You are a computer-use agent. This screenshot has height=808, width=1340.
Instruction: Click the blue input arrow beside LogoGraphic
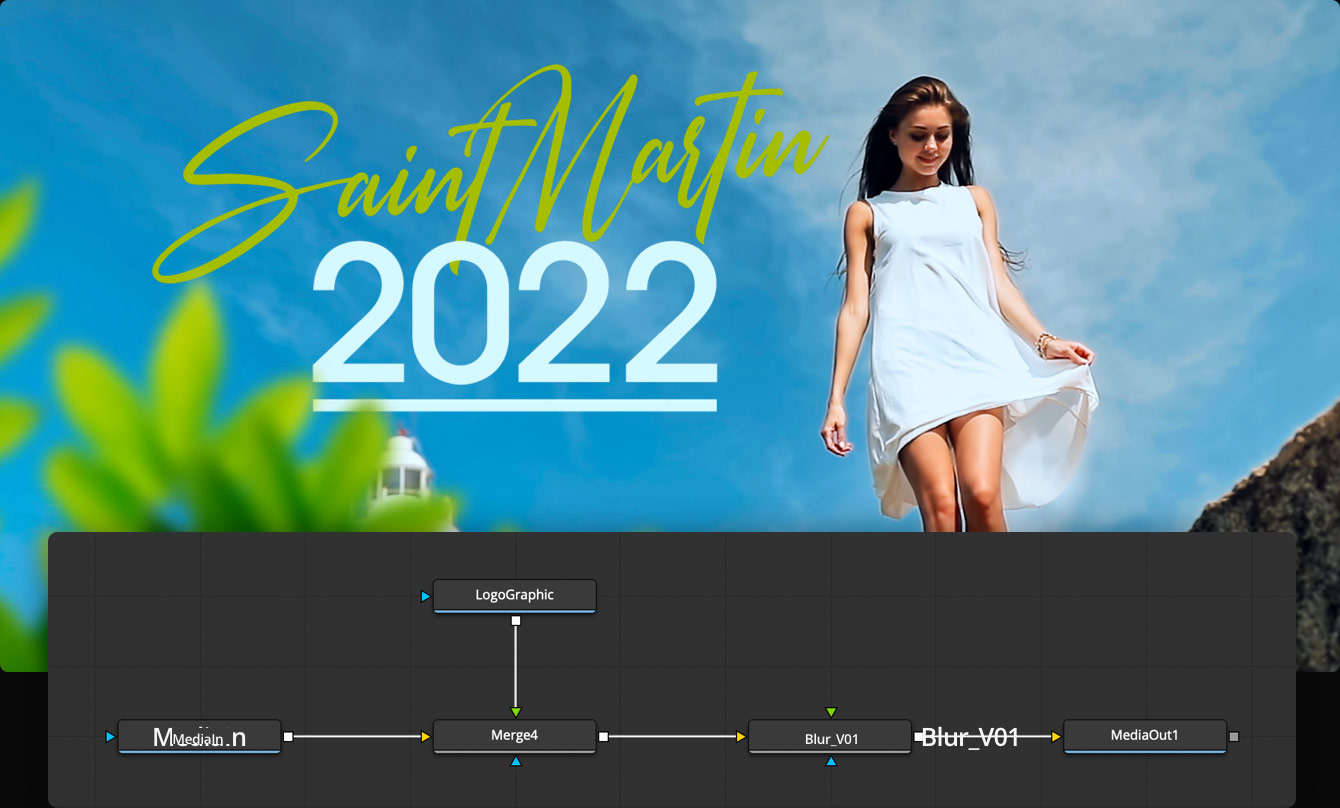[426, 595]
